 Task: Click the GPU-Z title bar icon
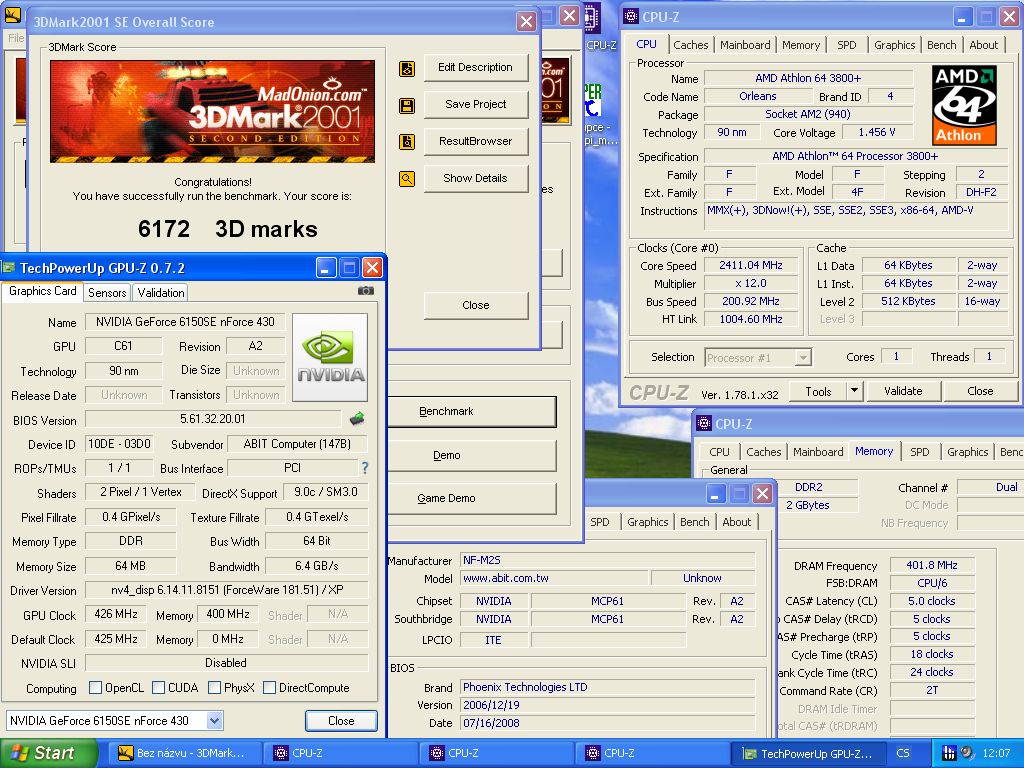pos(8,267)
